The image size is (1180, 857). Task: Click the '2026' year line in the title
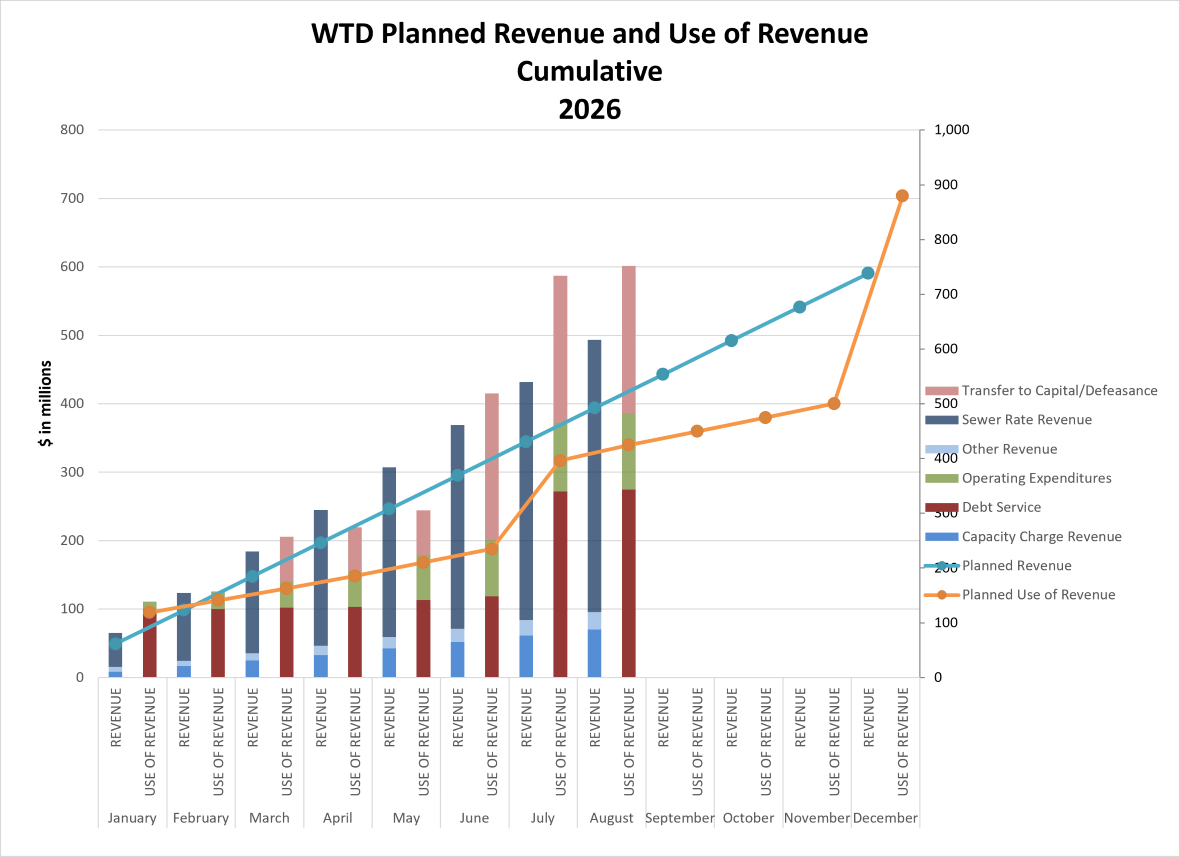[590, 110]
